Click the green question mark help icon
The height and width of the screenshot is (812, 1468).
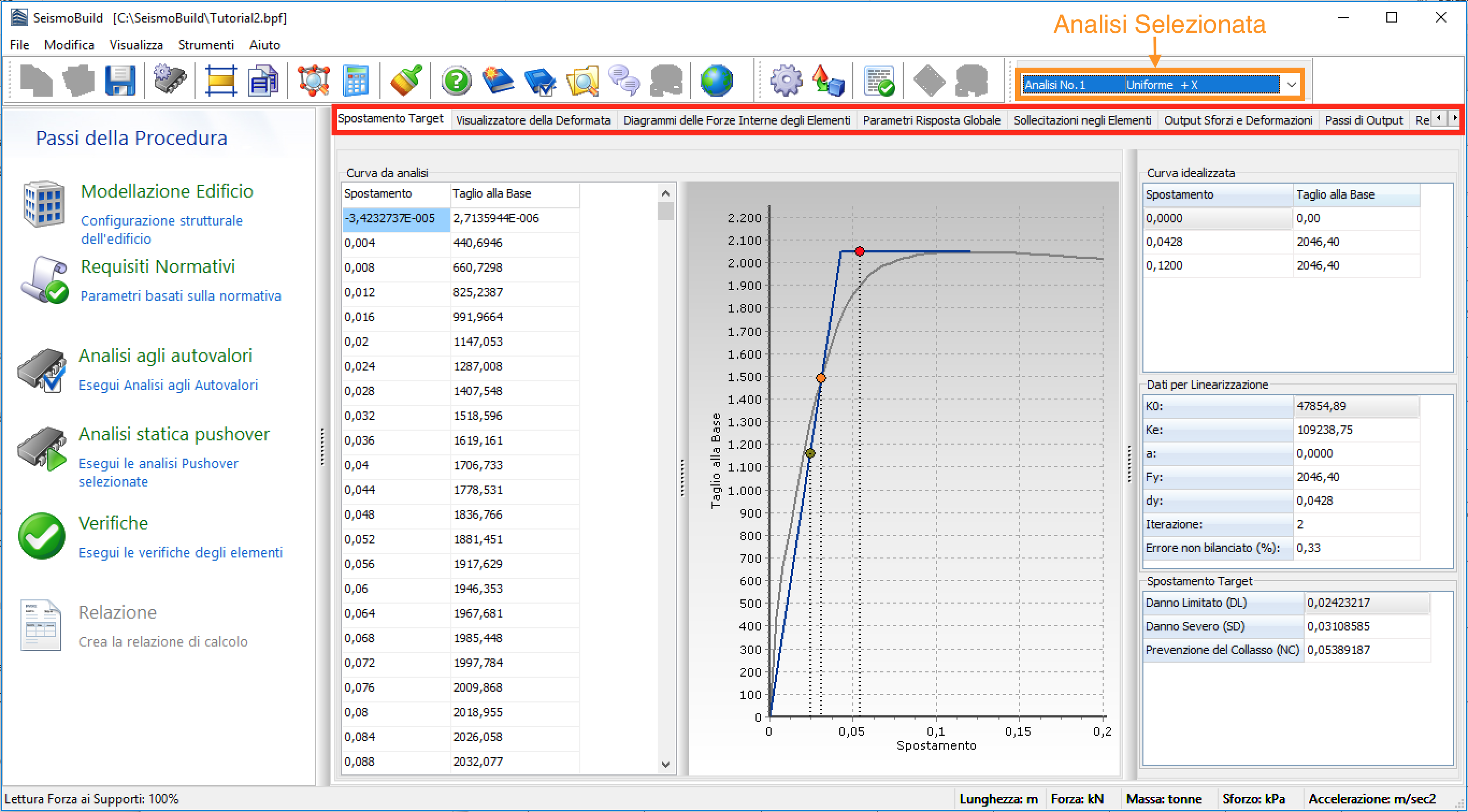(x=456, y=81)
